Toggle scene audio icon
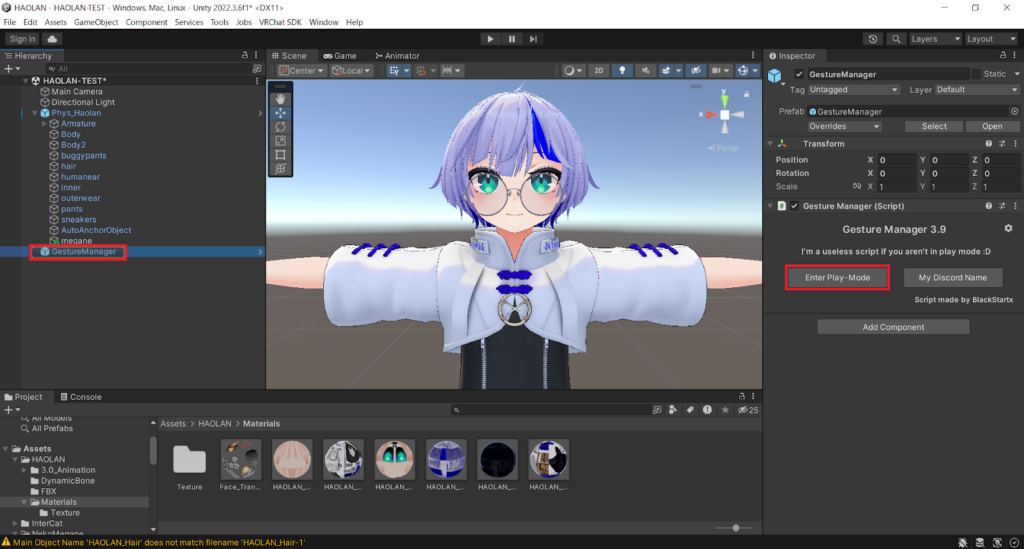 click(645, 71)
